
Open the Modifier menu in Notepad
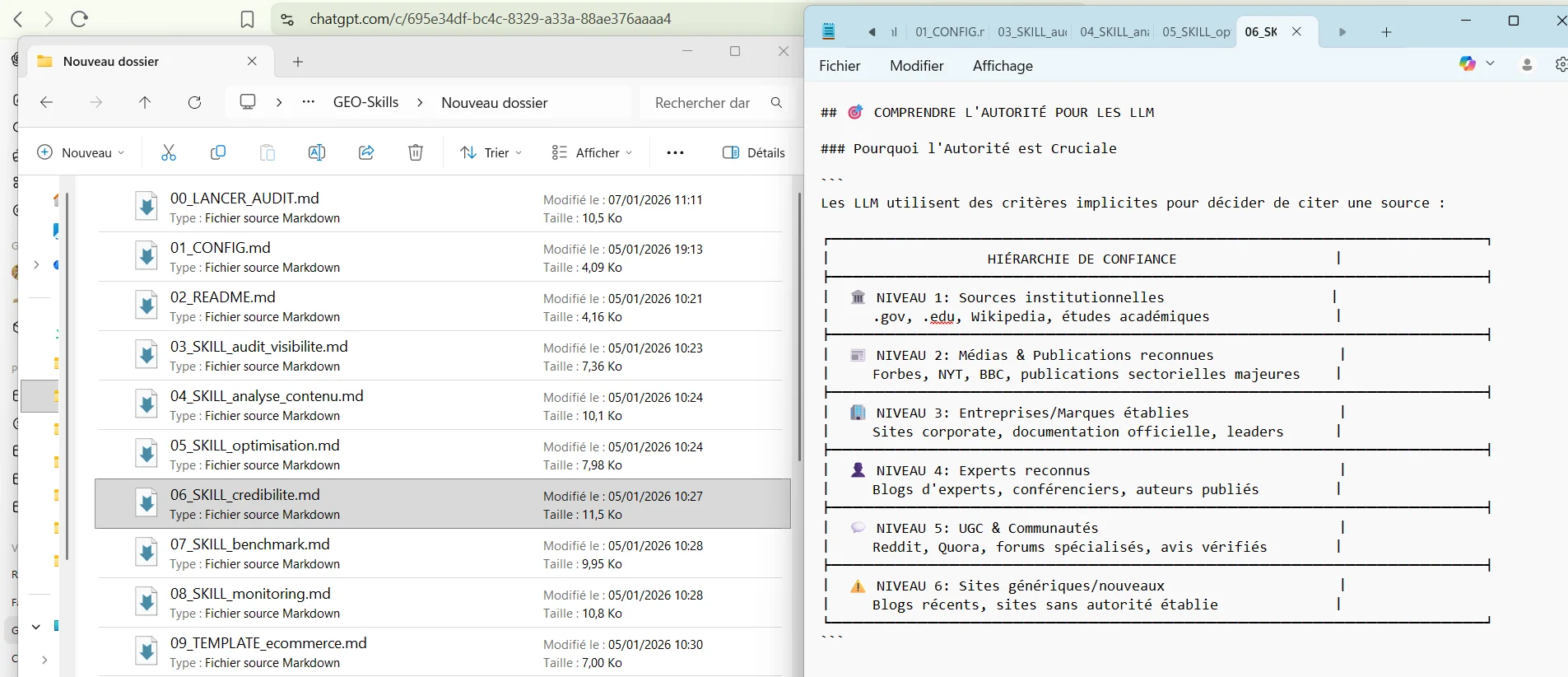pos(916,66)
